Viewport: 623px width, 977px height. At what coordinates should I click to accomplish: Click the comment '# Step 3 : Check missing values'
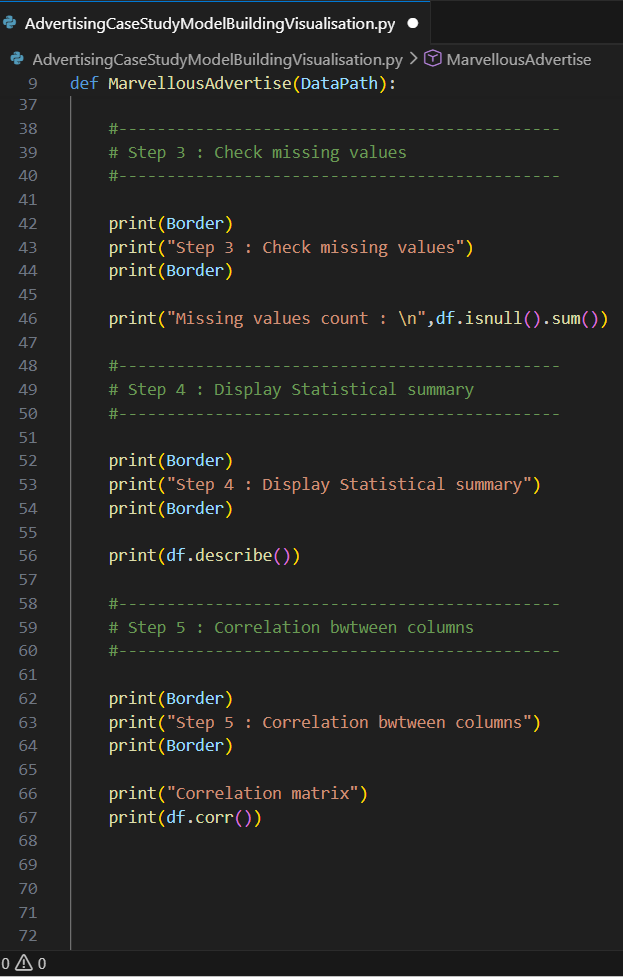tap(257, 153)
